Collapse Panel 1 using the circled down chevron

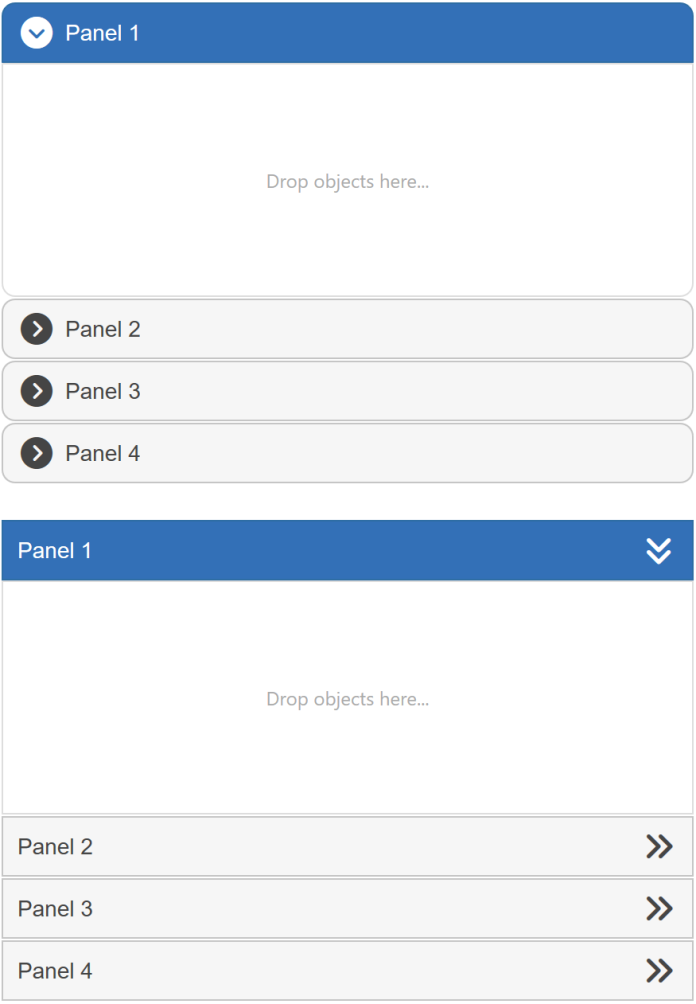[x=37, y=33]
